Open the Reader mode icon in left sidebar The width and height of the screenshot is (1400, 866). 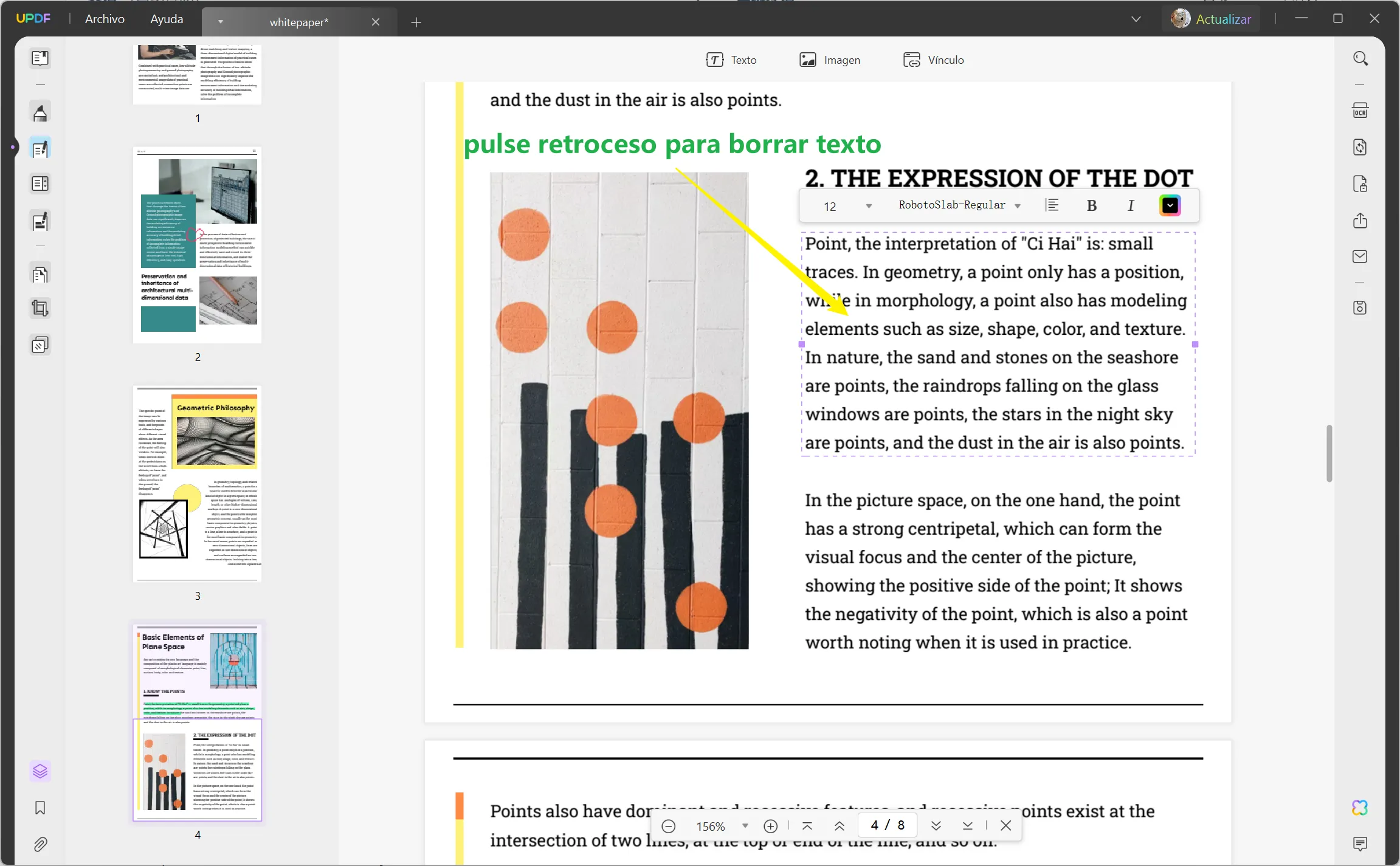(40, 58)
